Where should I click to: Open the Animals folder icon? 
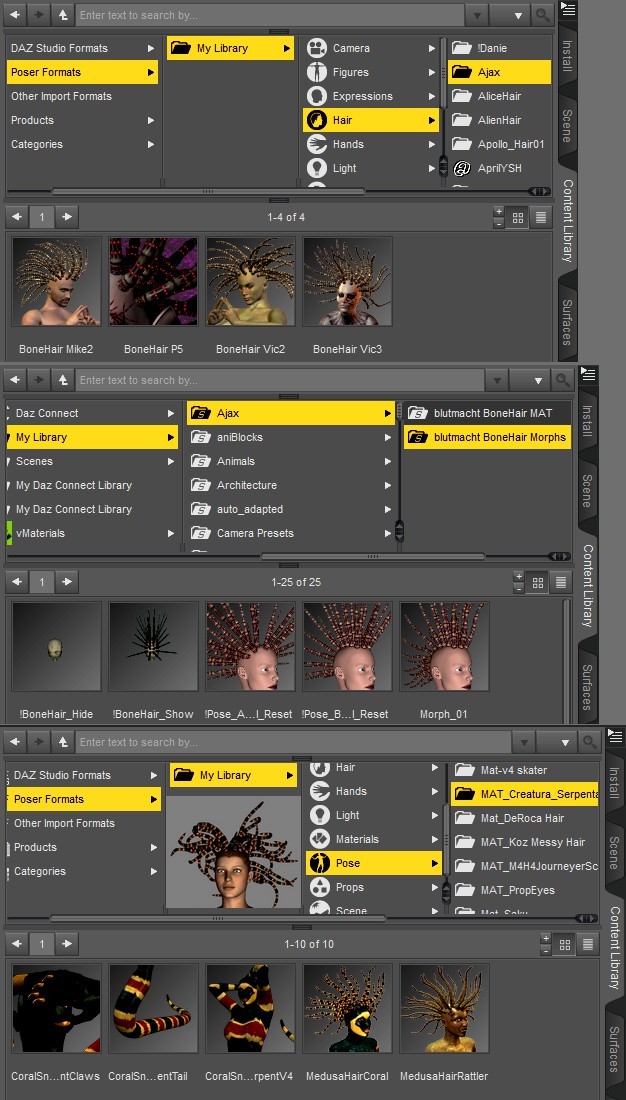click(201, 461)
